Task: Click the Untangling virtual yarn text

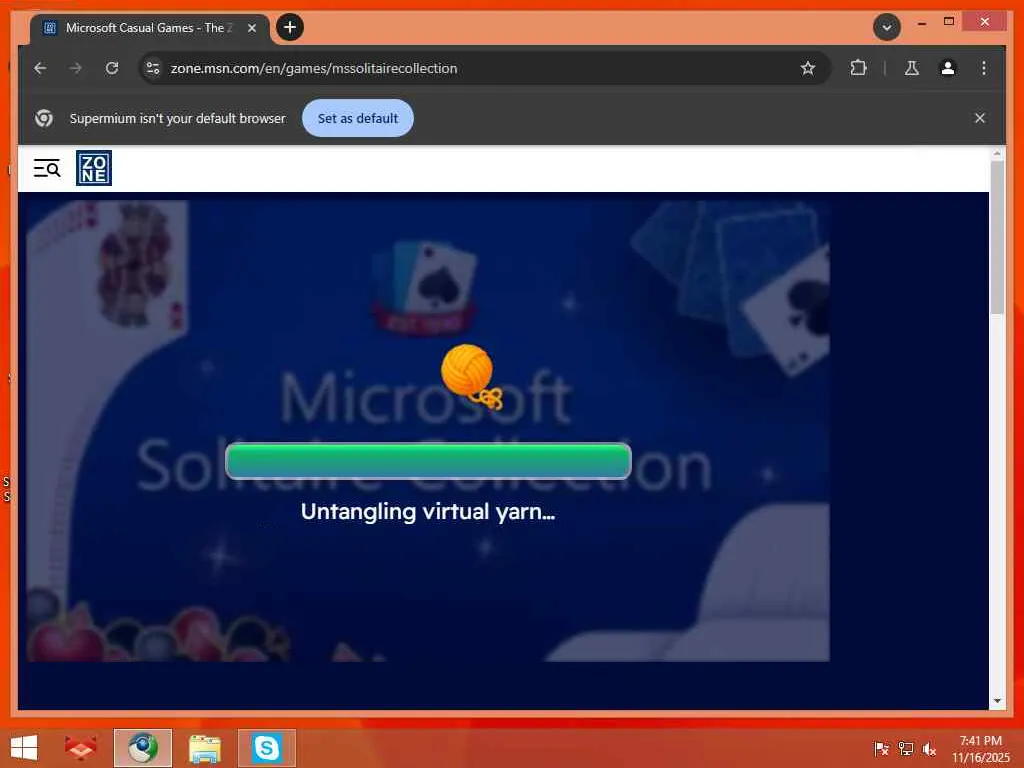Action: 428,512
